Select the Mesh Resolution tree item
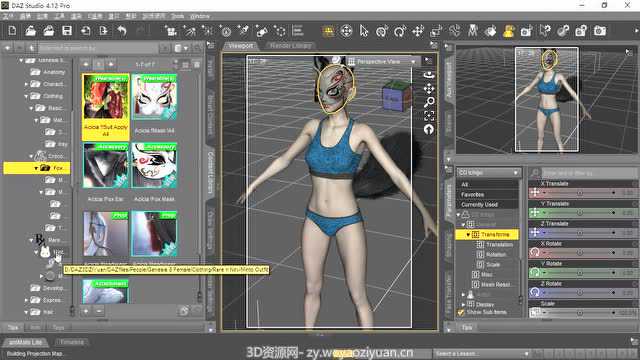This screenshot has height=360, width=640. click(x=490, y=284)
